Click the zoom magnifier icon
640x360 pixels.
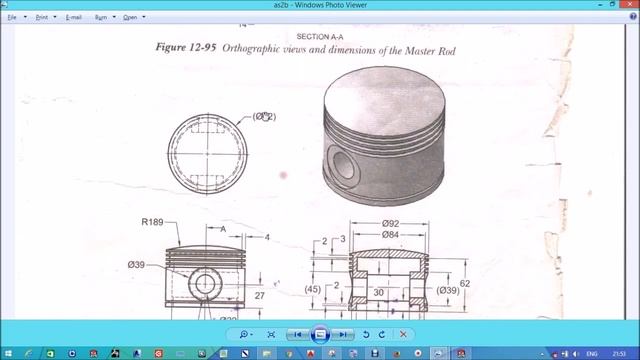(x=244, y=334)
